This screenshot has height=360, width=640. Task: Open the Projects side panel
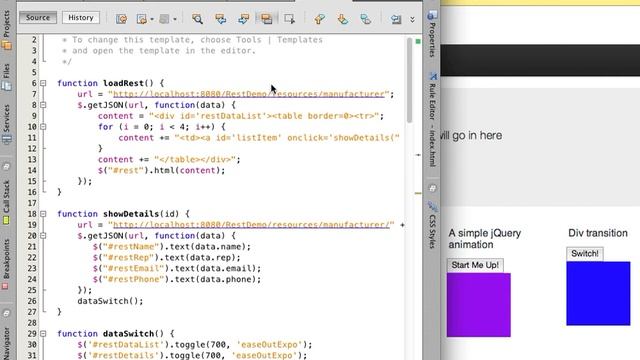7,31
